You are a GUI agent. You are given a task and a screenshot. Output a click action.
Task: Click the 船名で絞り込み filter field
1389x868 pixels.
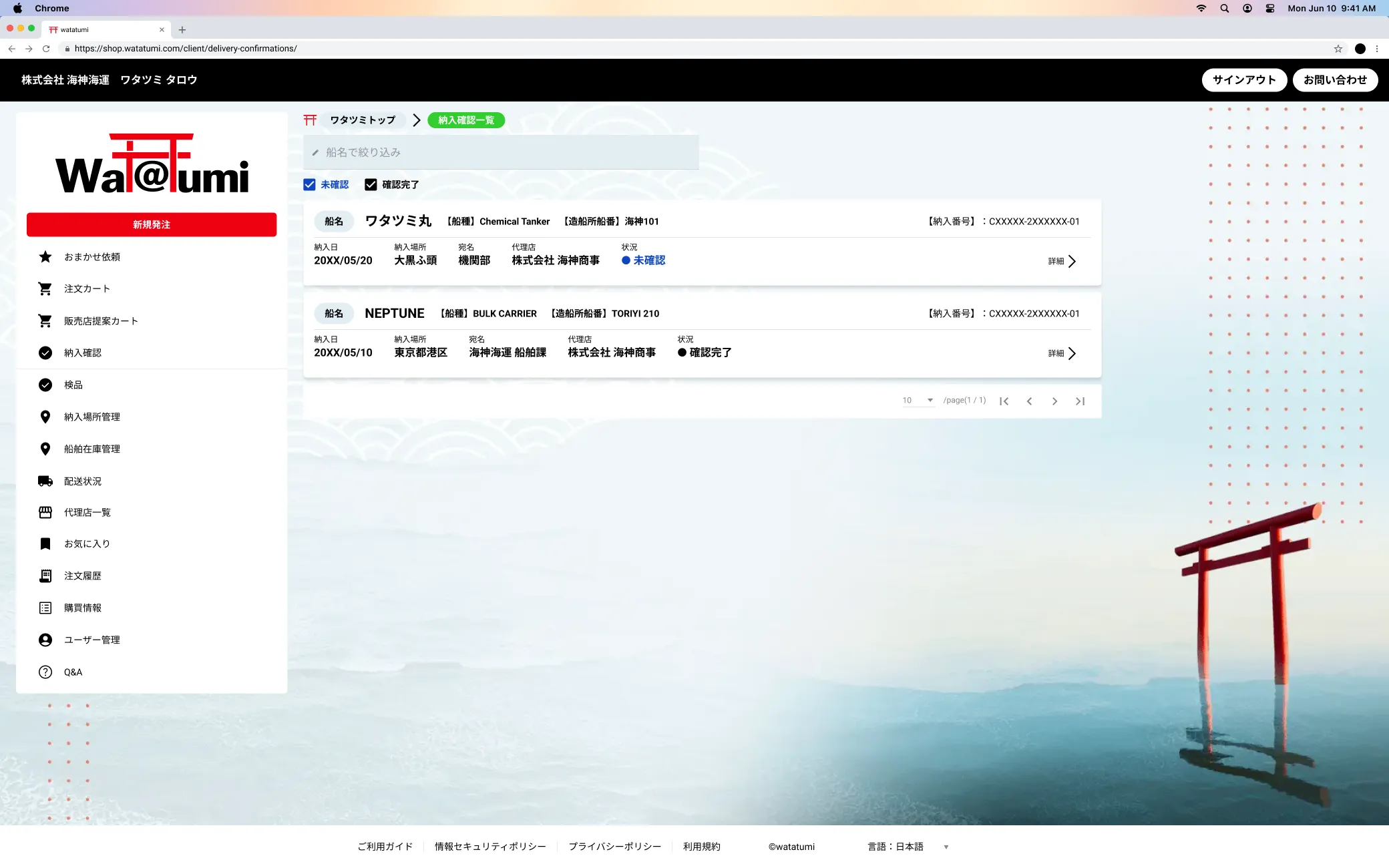[501, 153]
